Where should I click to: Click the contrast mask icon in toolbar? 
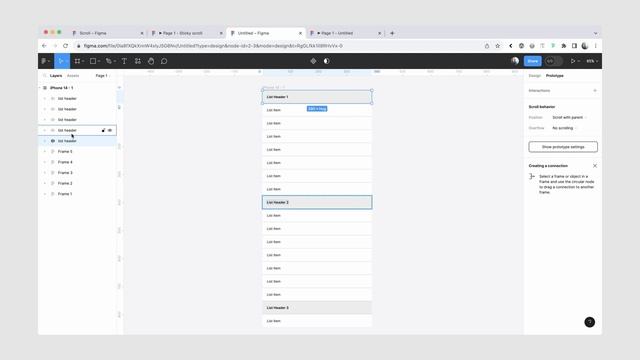pyautogui.click(x=327, y=61)
